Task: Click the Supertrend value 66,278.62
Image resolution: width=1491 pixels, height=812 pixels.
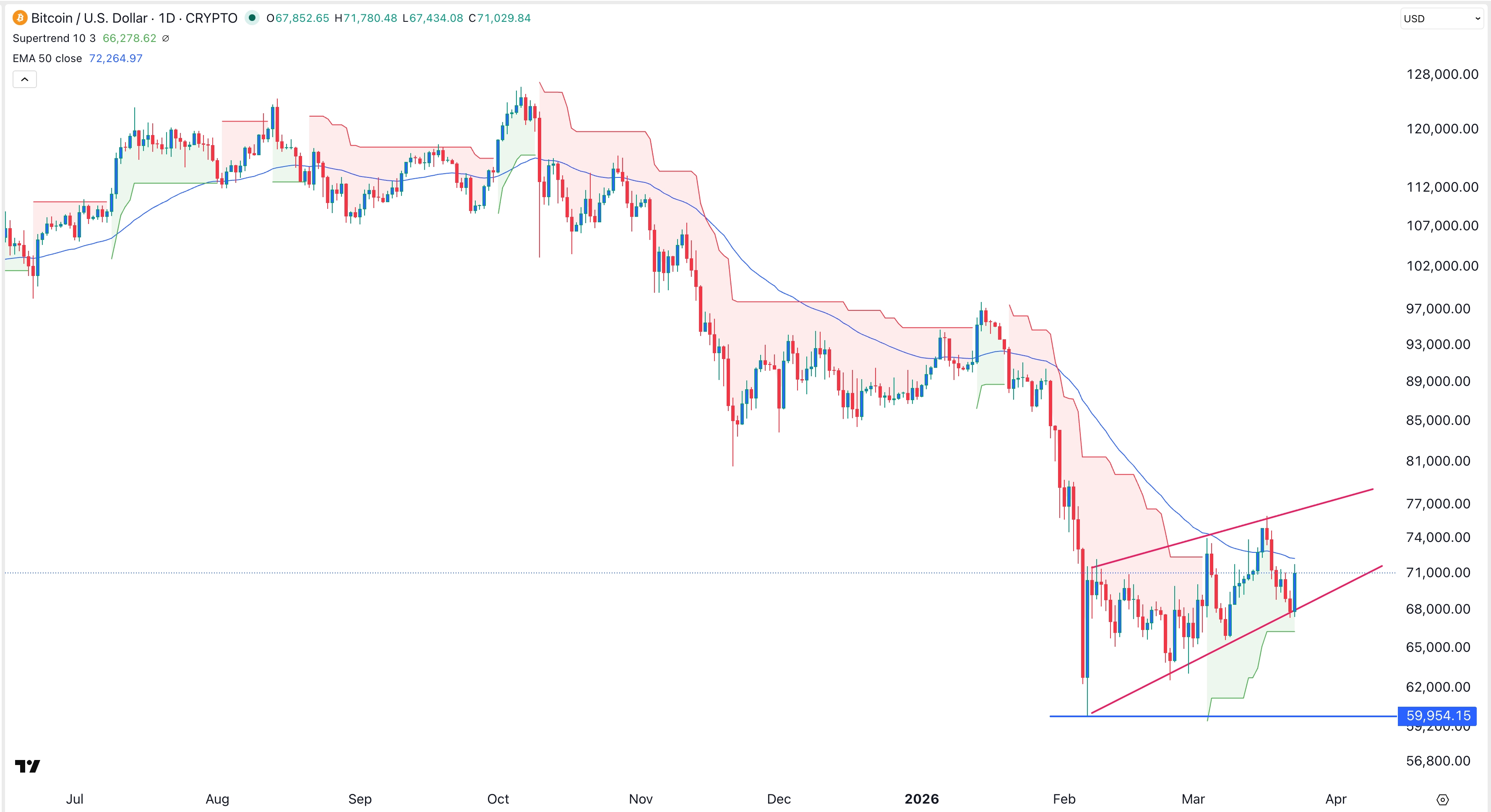Action: click(x=129, y=38)
